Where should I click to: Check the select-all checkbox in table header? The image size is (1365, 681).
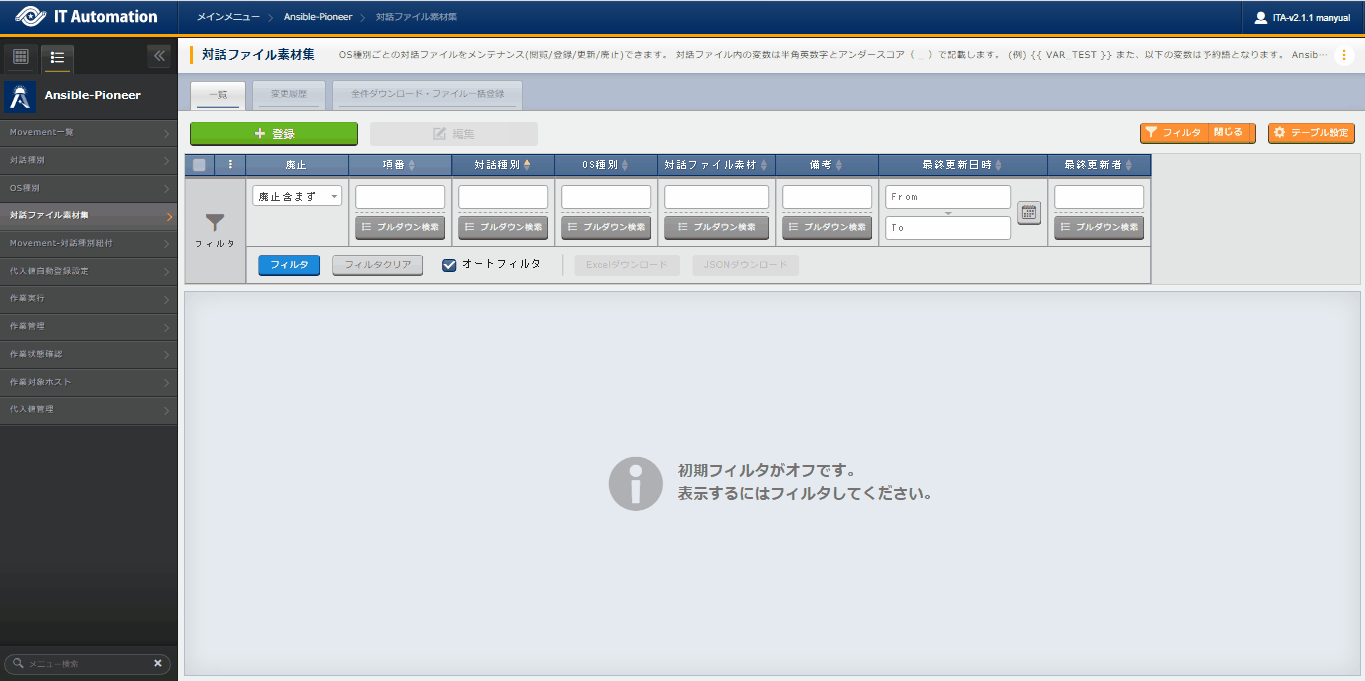pos(199,165)
